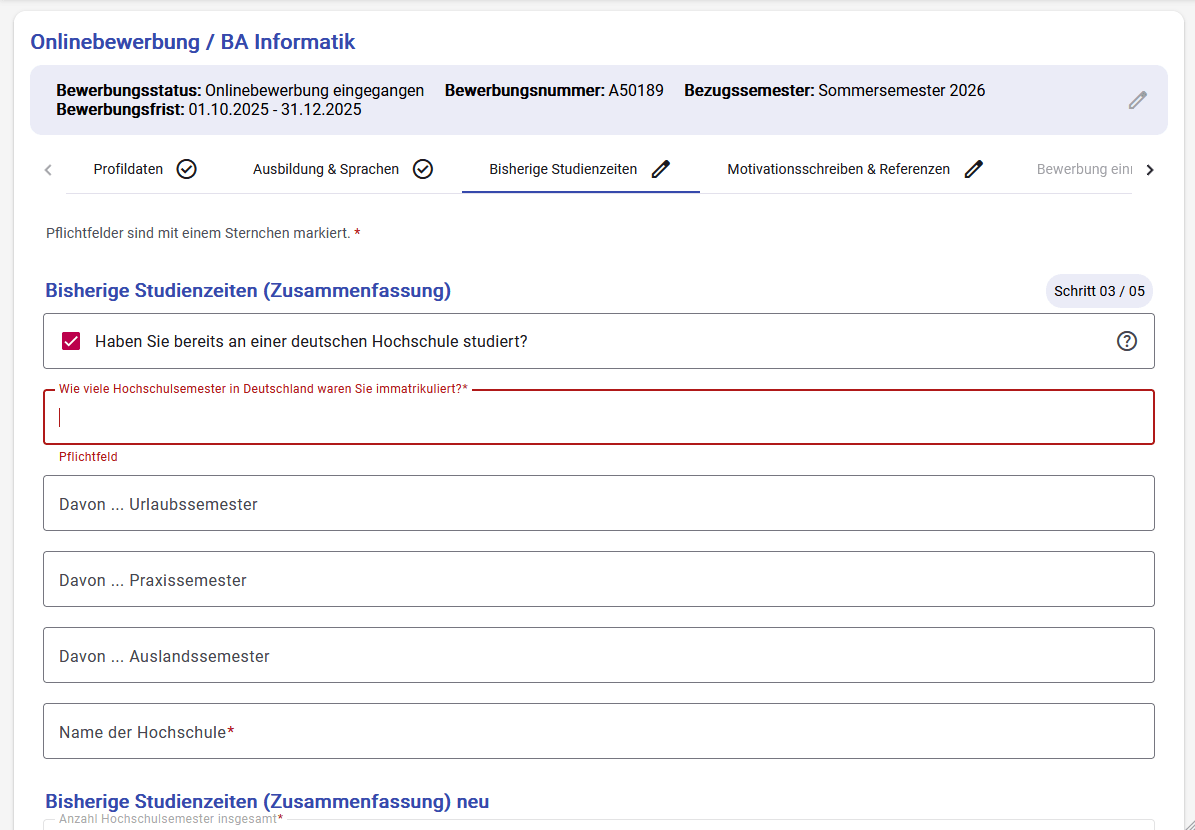1195x830 pixels.
Task: Click the edit pencil in the status box
Action: pyautogui.click(x=1137, y=100)
